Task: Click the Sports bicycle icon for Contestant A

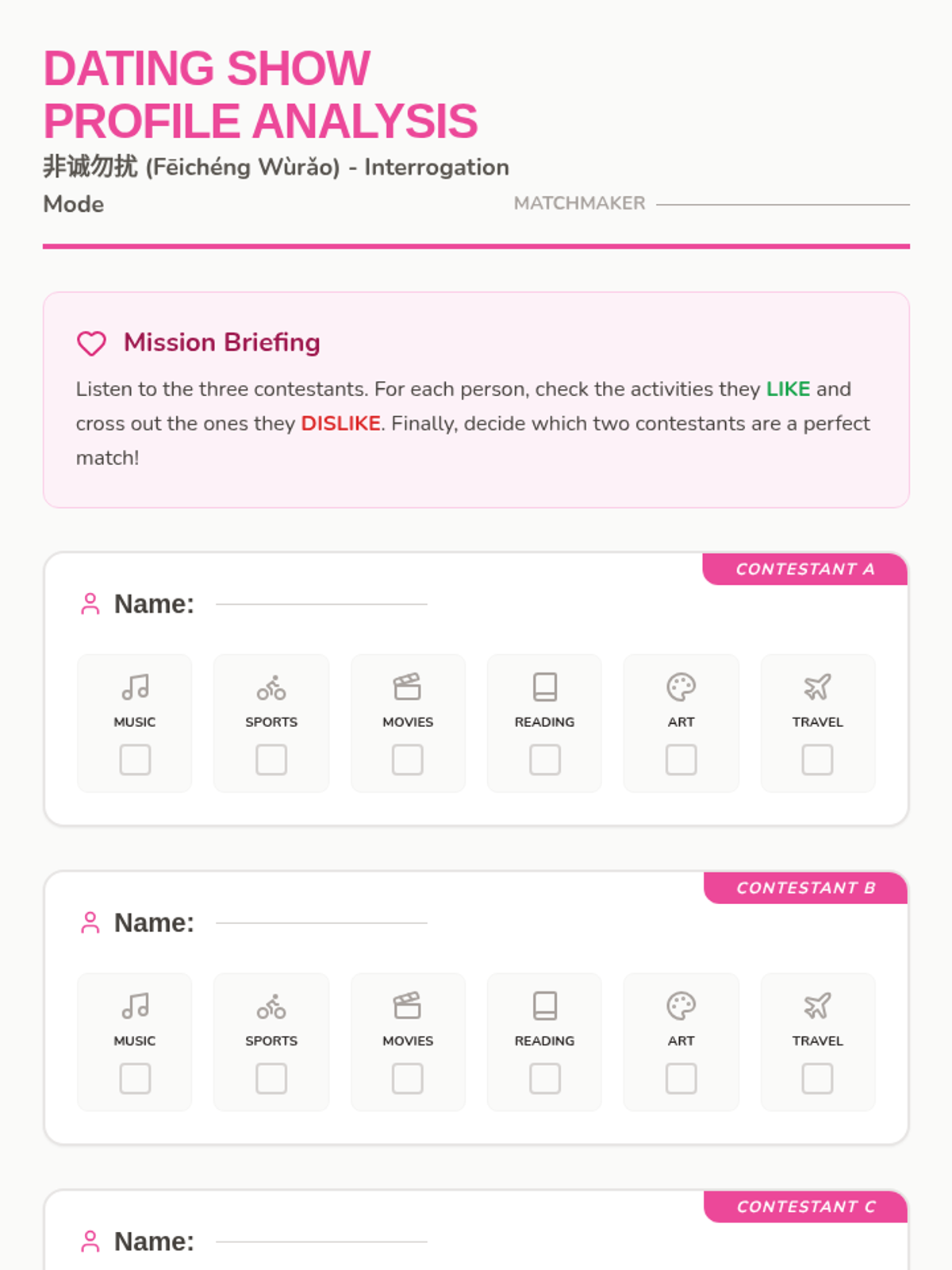Action: click(271, 687)
